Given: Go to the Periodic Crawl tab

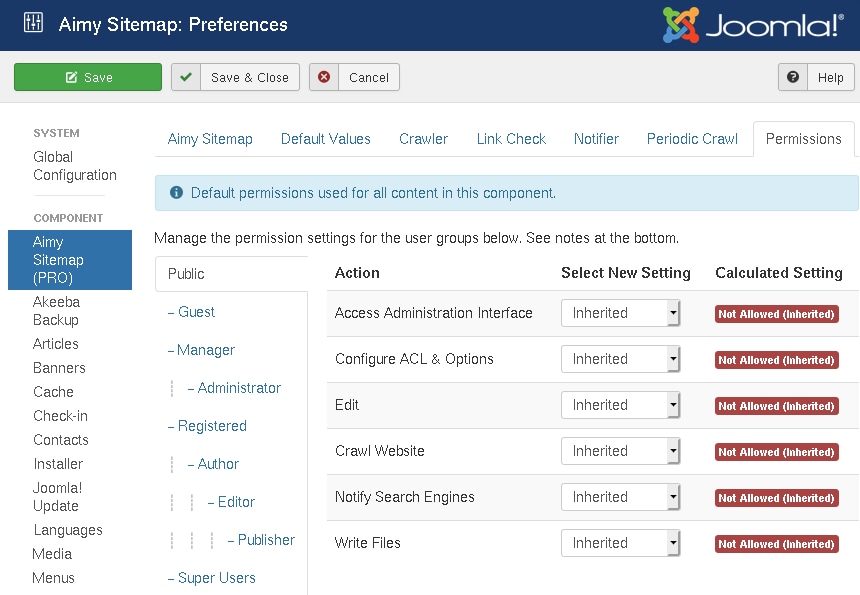Looking at the screenshot, I should click(692, 139).
